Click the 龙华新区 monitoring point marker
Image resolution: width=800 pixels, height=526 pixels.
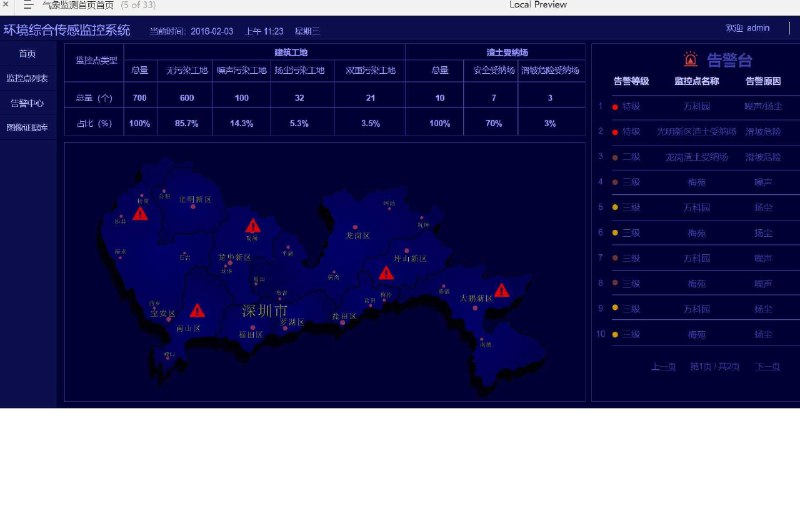click(230, 263)
